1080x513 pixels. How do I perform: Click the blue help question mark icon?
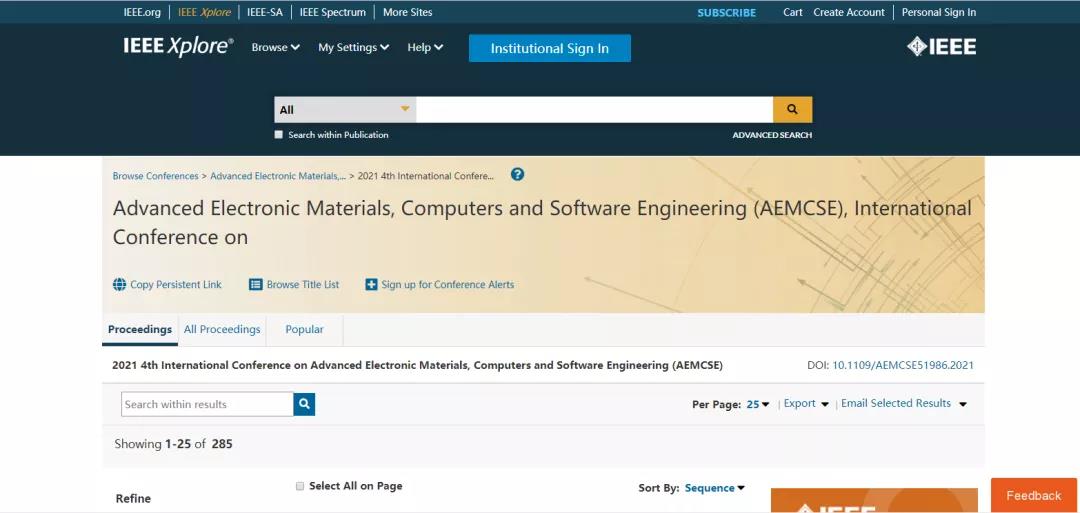pos(517,175)
